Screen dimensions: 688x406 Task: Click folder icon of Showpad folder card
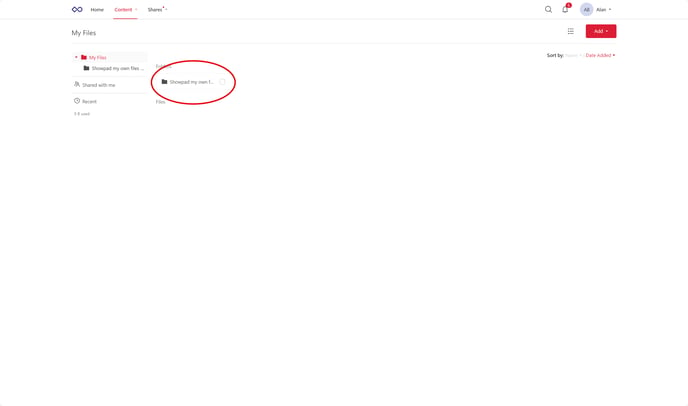(165, 82)
